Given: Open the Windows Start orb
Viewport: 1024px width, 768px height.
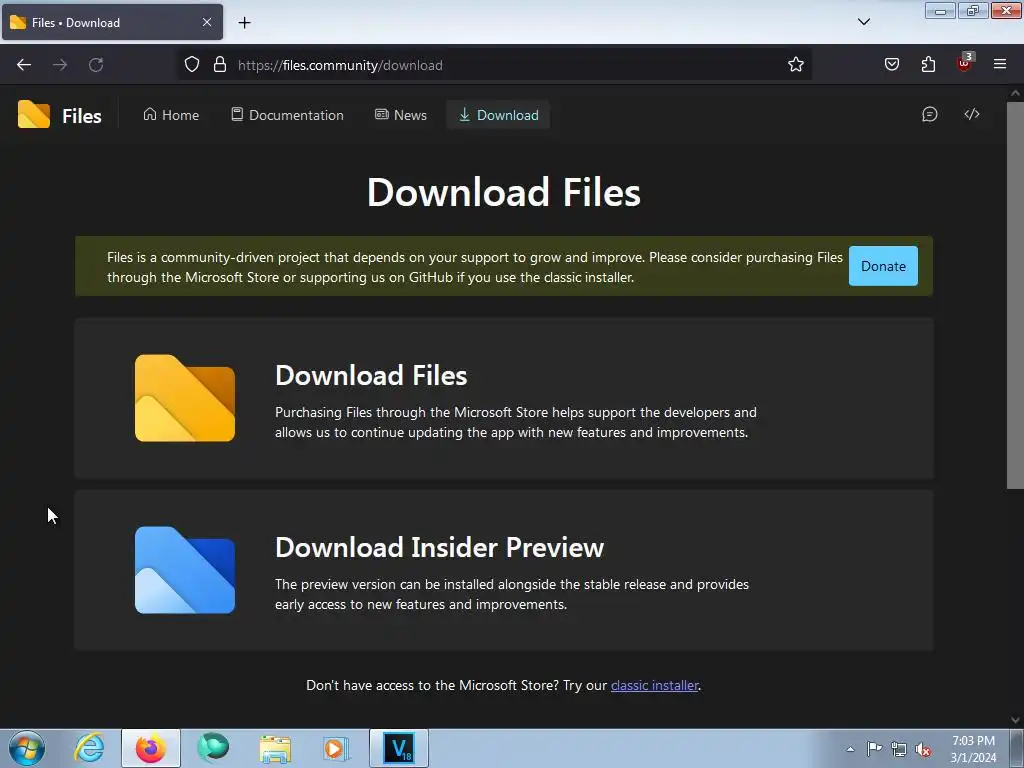Looking at the screenshot, I should point(27,748).
